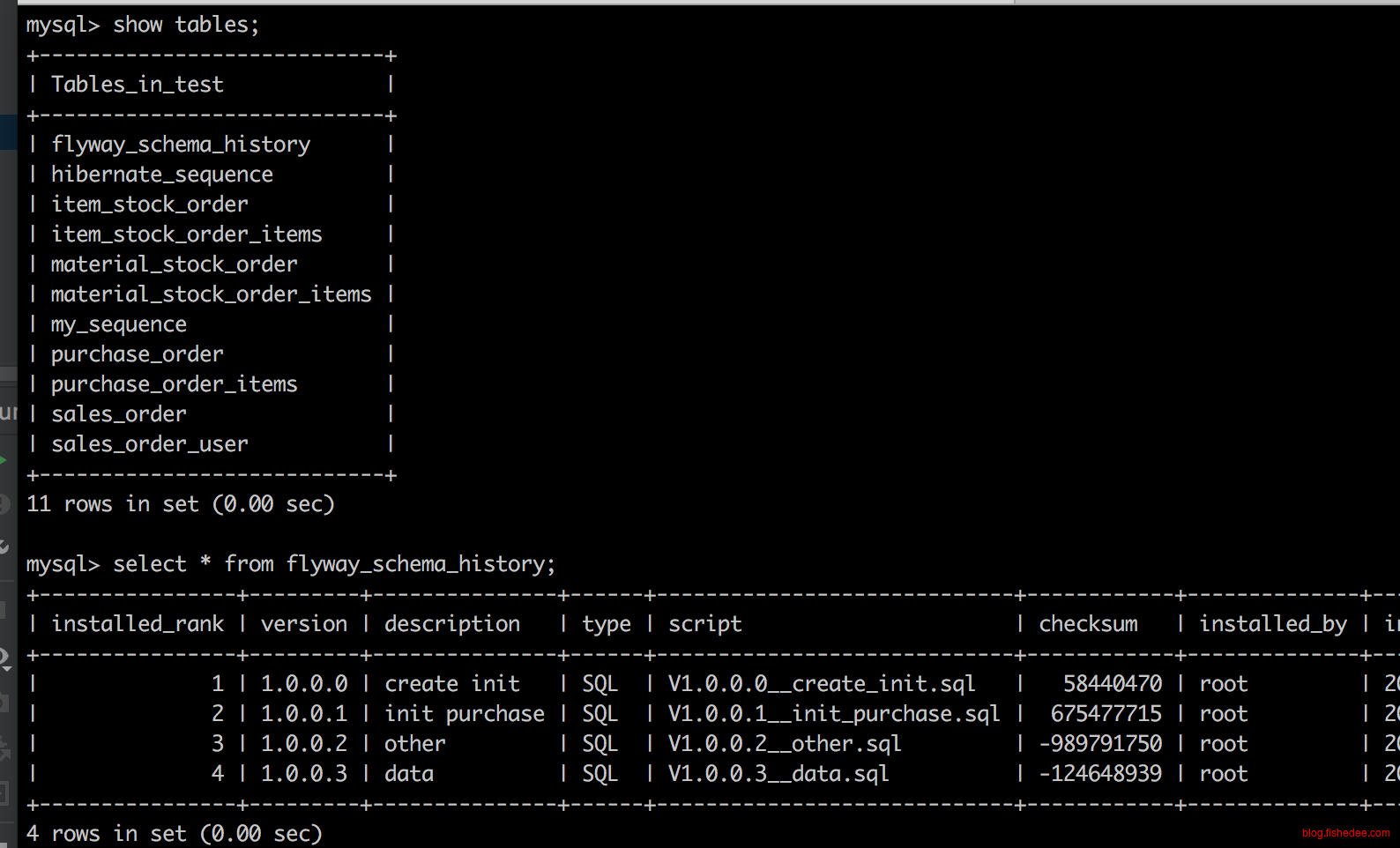This screenshot has height=848, width=1400.
Task: Click the blog.fishedee.com watermark link
Action: click(x=1344, y=833)
